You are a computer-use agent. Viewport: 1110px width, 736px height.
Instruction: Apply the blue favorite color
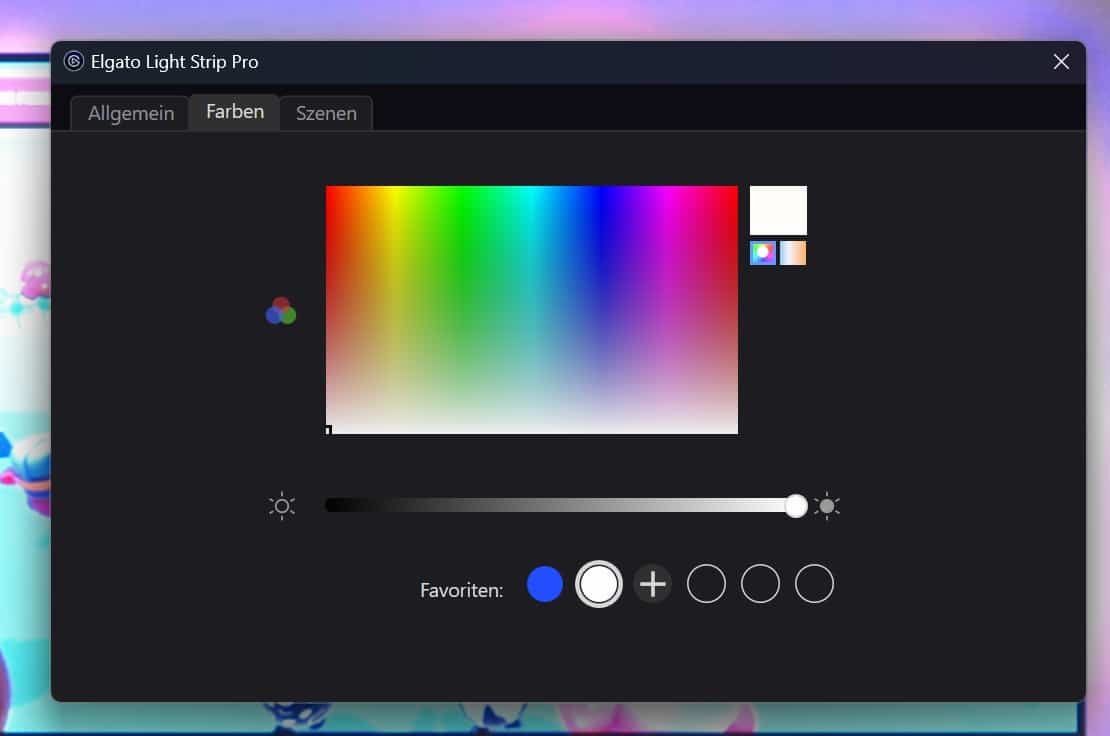coord(545,584)
